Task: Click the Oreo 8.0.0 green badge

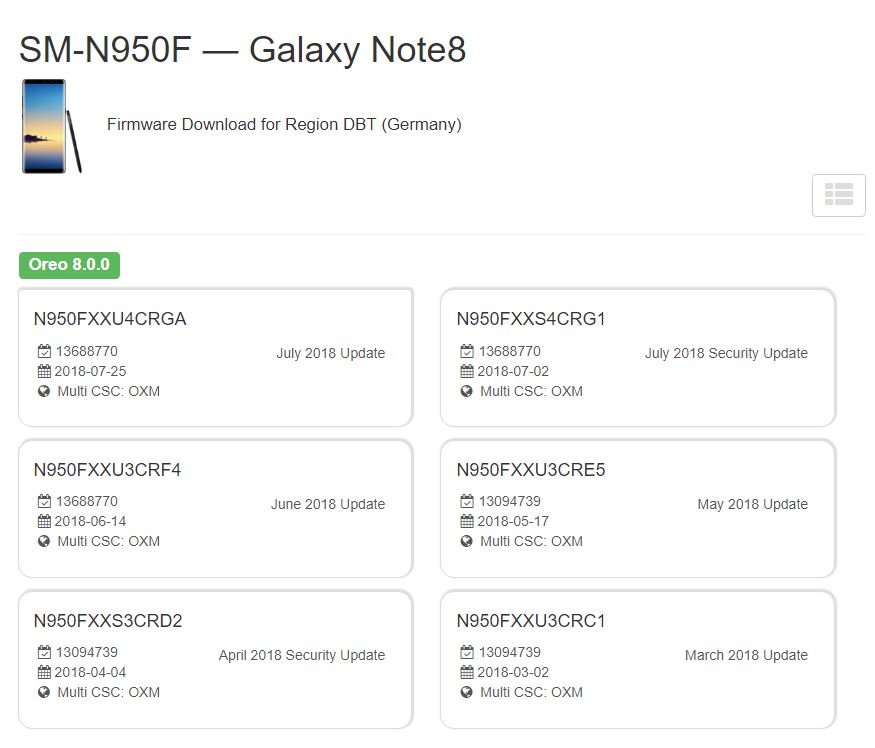Action: point(69,265)
